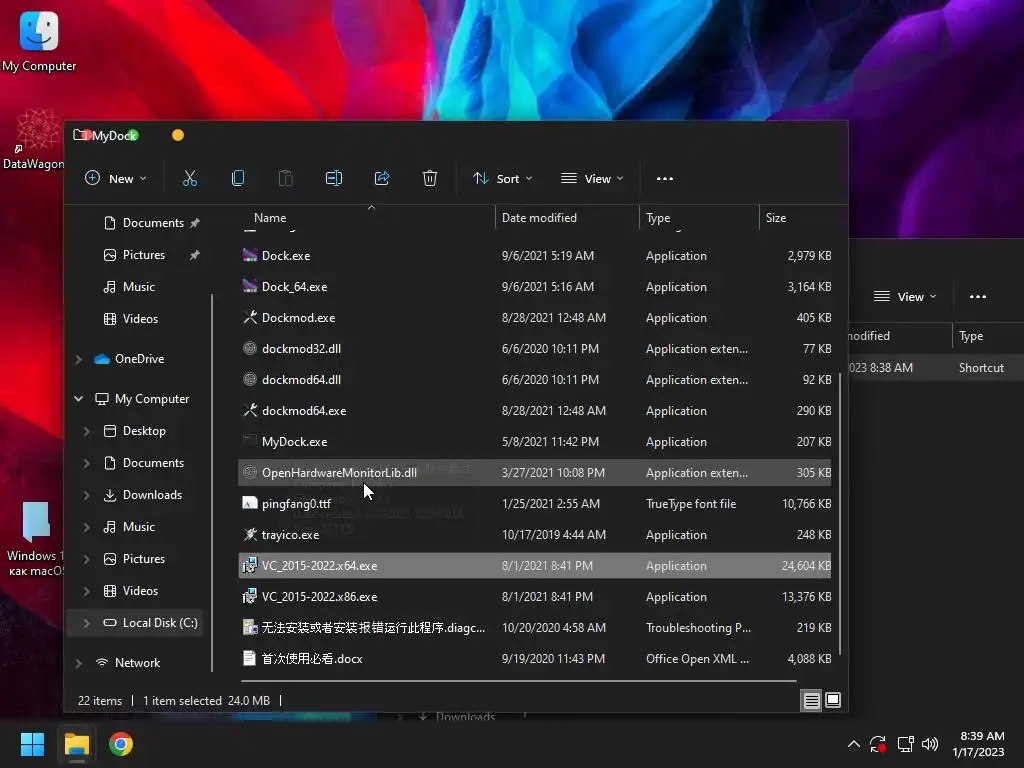Select the Windows 11 desktop file icon
Screen dimensions: 1024x768
(x=34, y=539)
